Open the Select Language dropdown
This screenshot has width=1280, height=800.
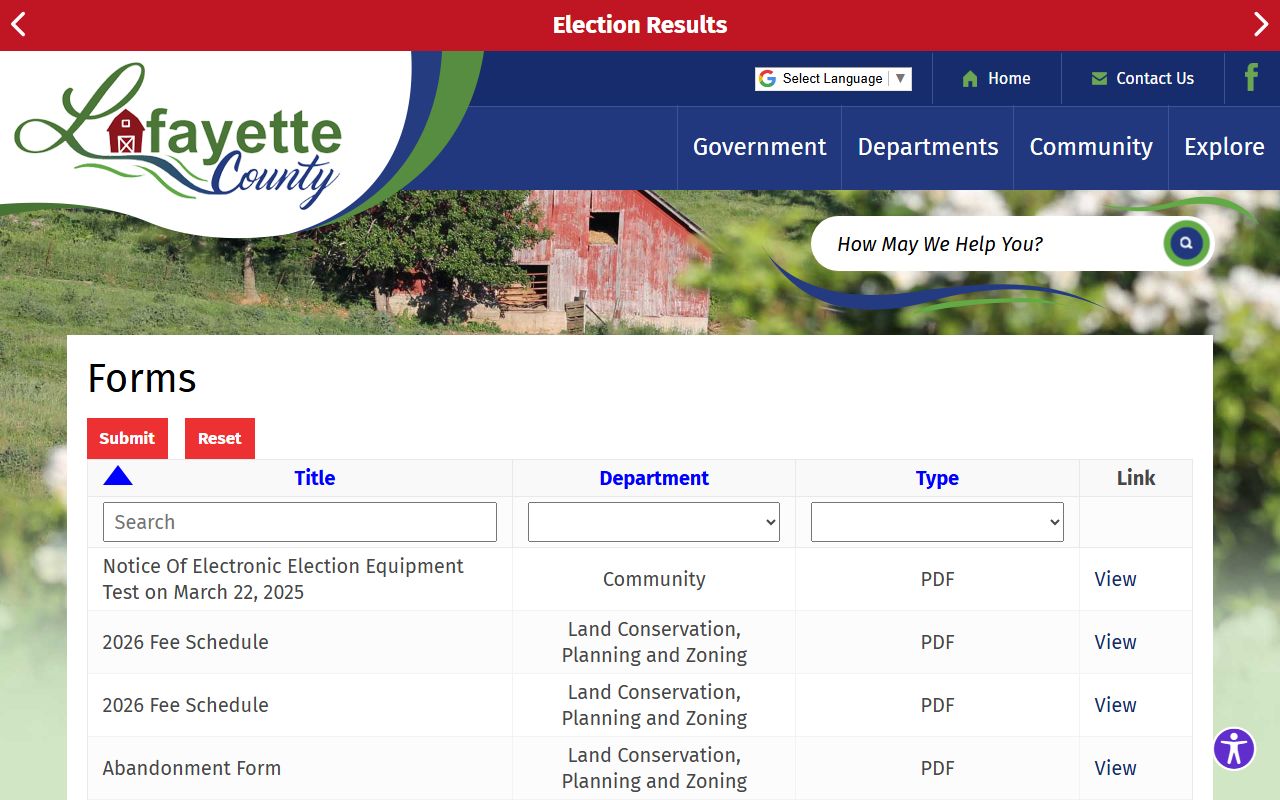(x=833, y=79)
